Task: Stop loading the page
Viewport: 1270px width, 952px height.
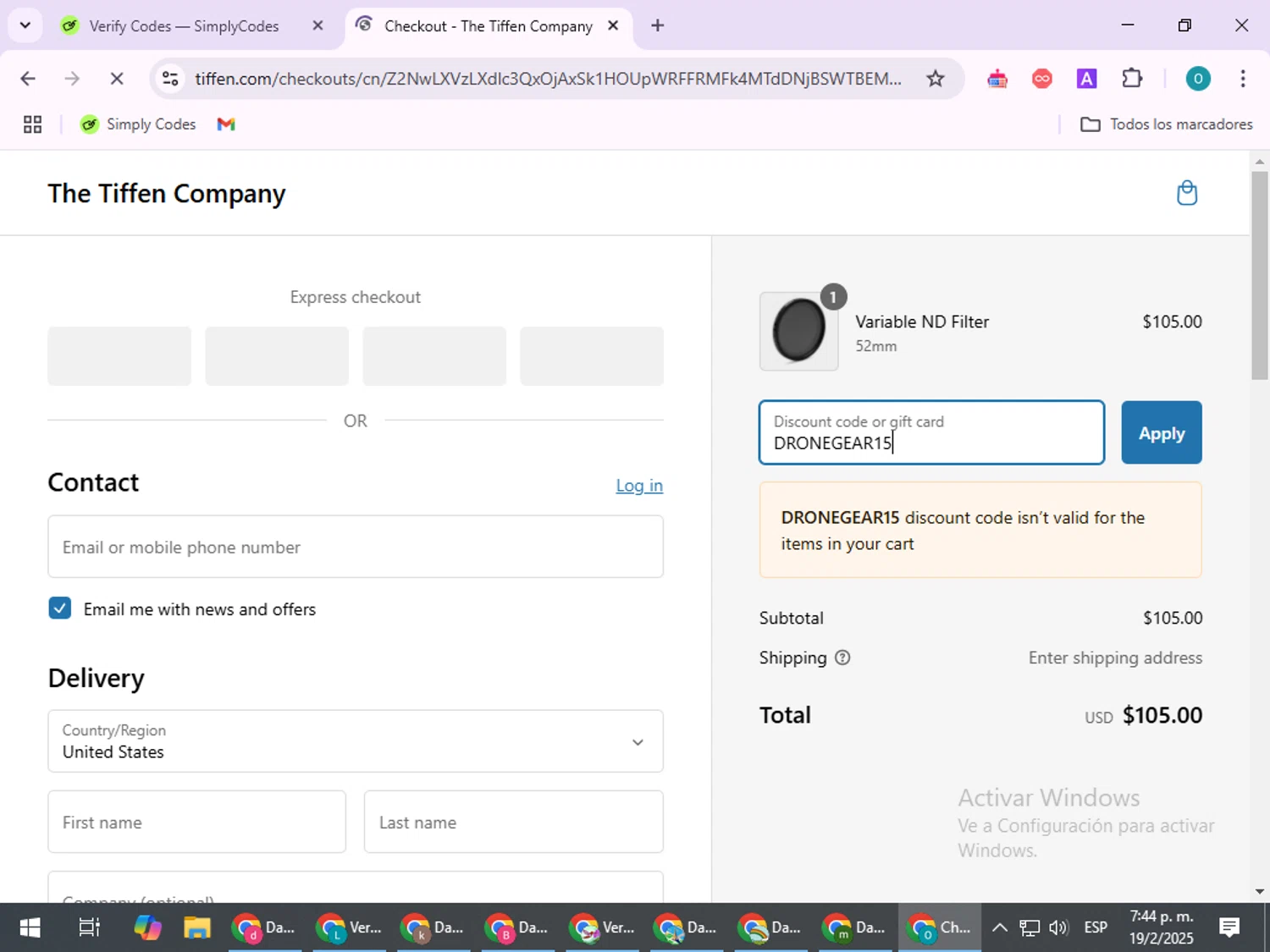Action: 117,79
